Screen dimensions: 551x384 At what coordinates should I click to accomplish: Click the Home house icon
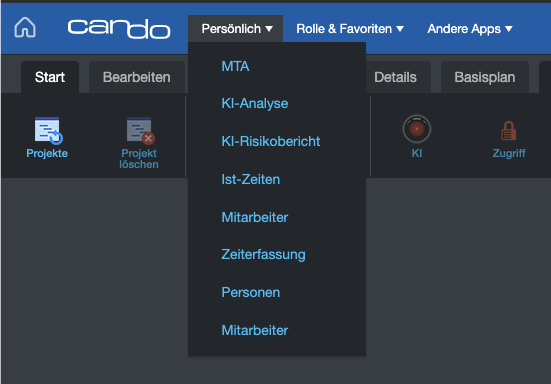tap(25, 27)
